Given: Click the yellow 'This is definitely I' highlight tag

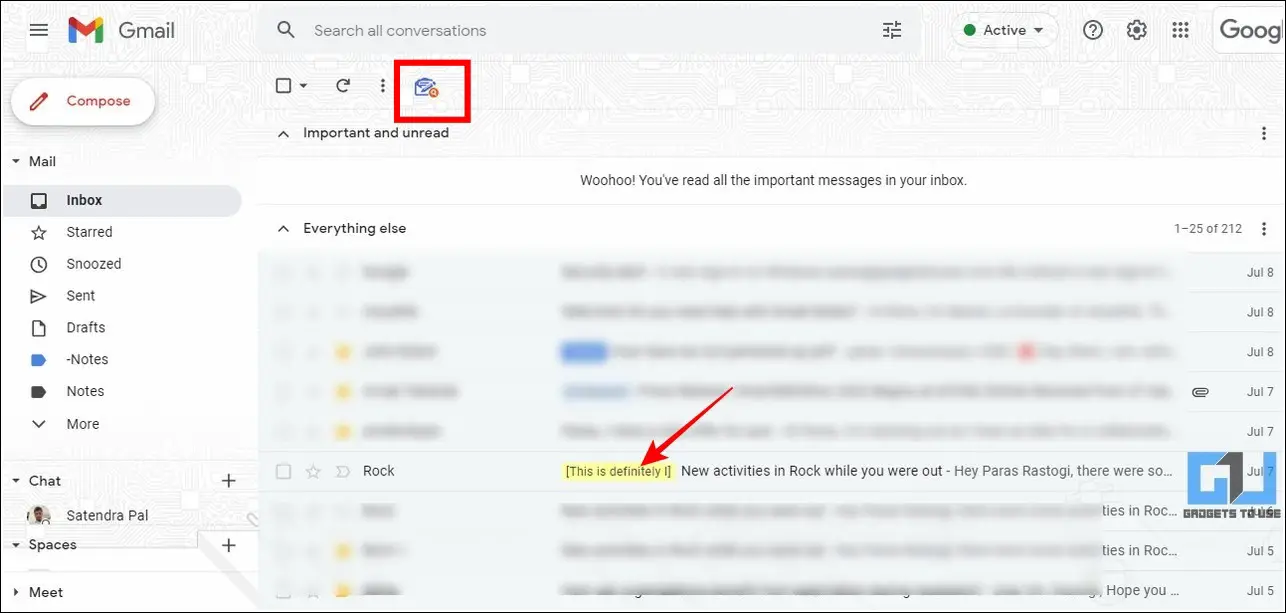Looking at the screenshot, I should (619, 471).
